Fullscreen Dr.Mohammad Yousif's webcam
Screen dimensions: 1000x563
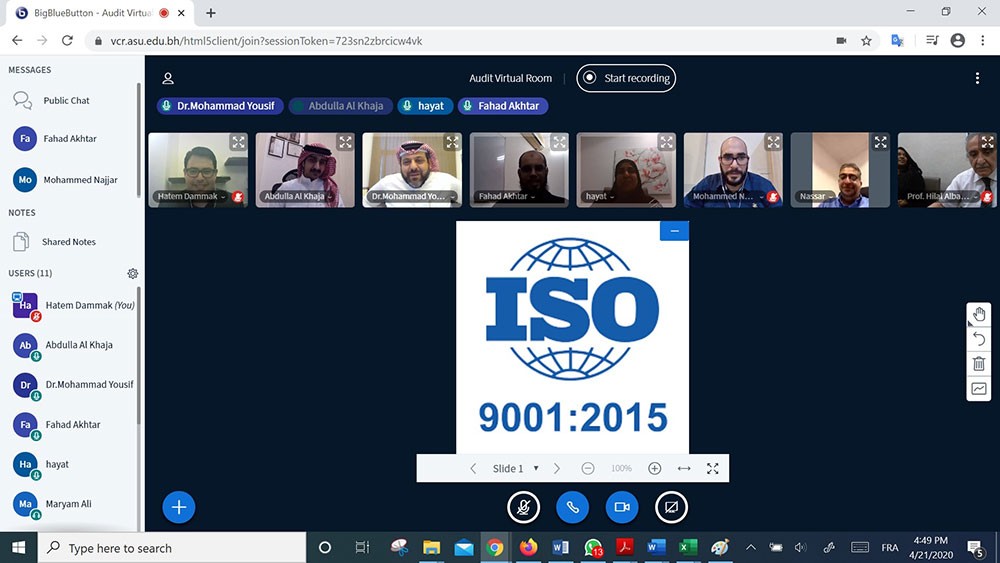click(452, 142)
